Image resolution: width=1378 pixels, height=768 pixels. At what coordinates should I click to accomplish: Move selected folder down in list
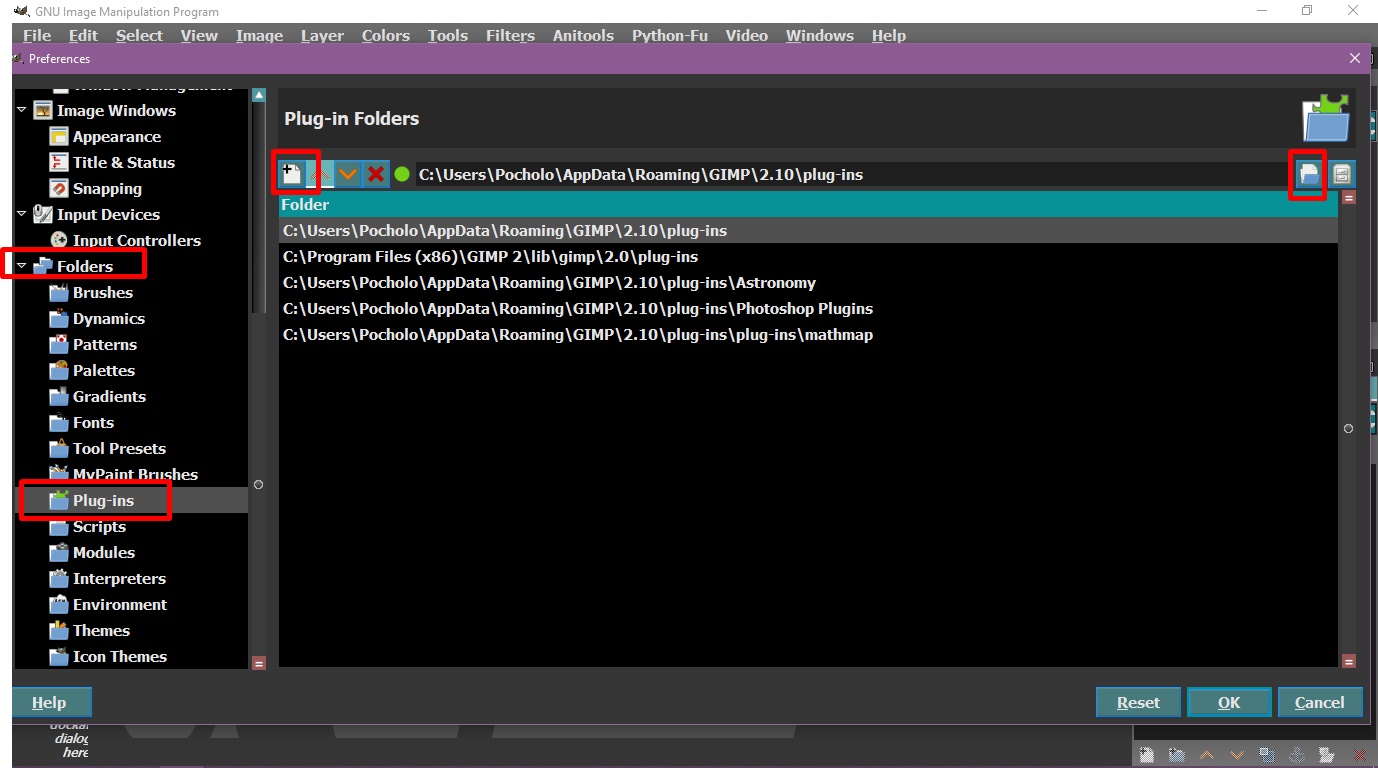pos(348,174)
